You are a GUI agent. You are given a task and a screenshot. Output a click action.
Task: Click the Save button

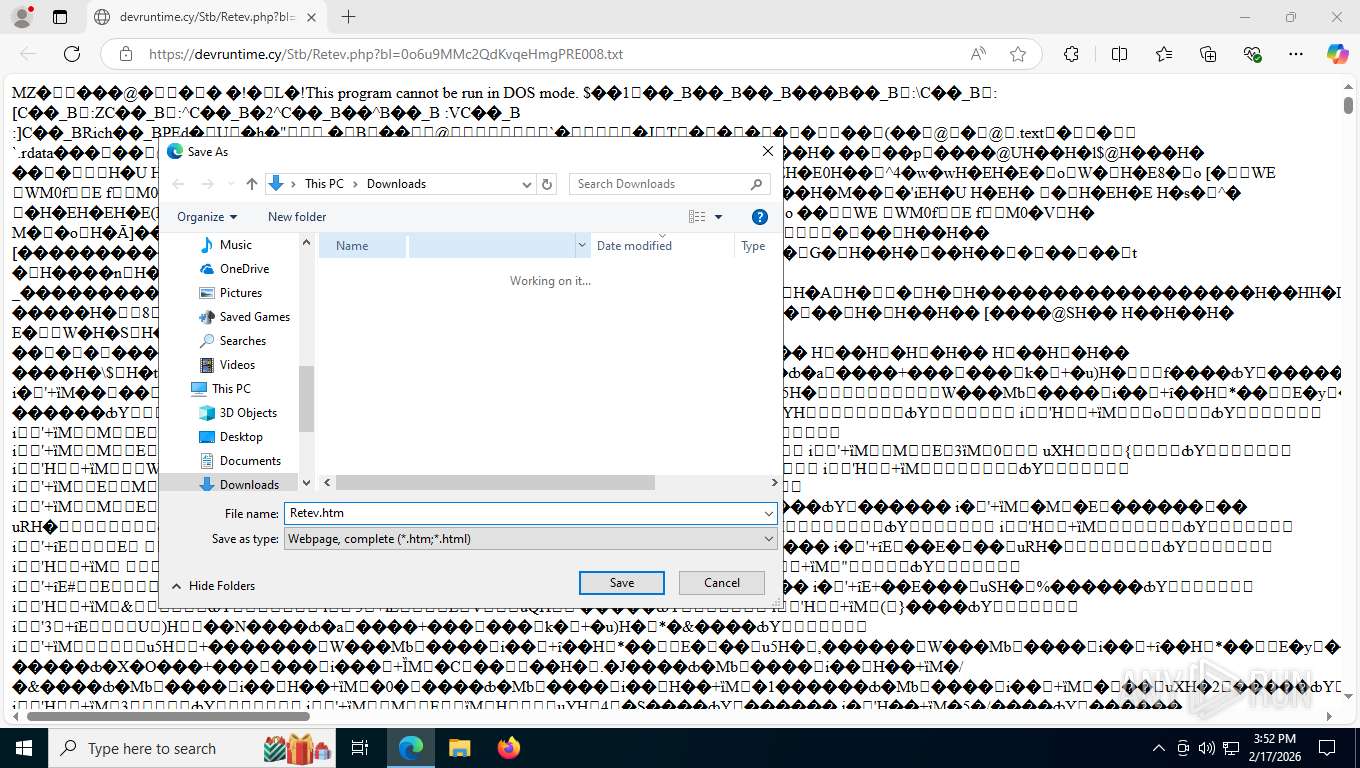pos(622,583)
